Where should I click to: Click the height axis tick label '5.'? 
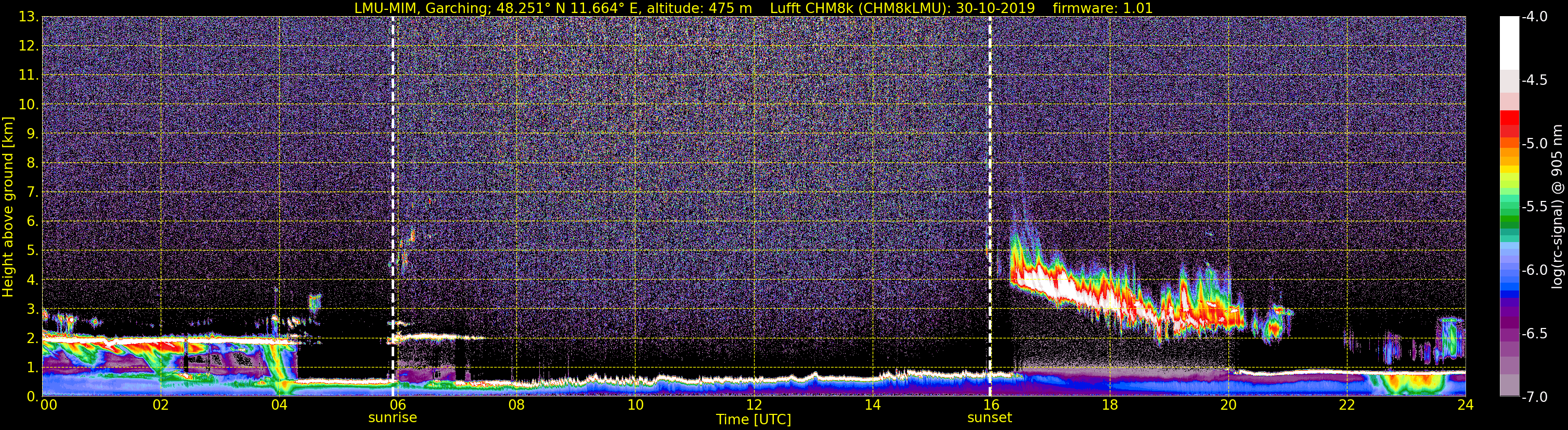[33, 250]
